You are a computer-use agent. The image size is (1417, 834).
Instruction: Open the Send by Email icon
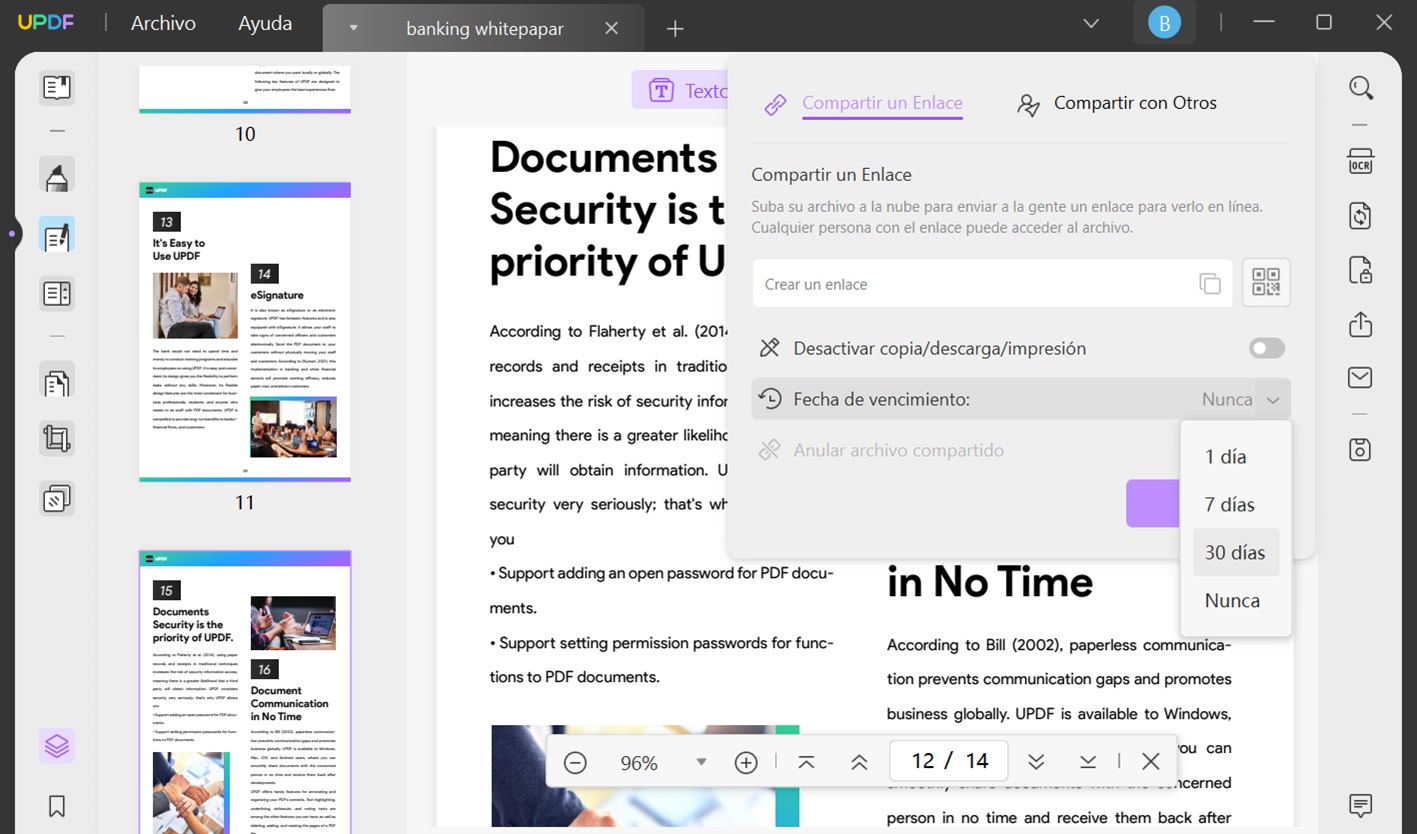click(x=1360, y=377)
